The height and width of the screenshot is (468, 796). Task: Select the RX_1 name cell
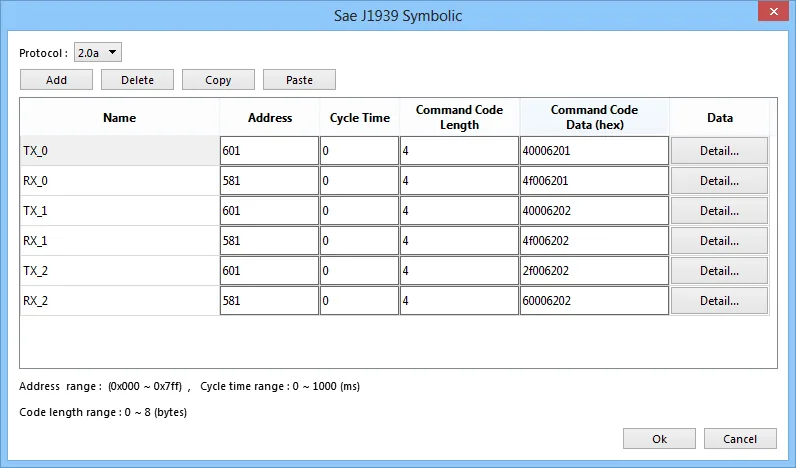tap(120, 241)
